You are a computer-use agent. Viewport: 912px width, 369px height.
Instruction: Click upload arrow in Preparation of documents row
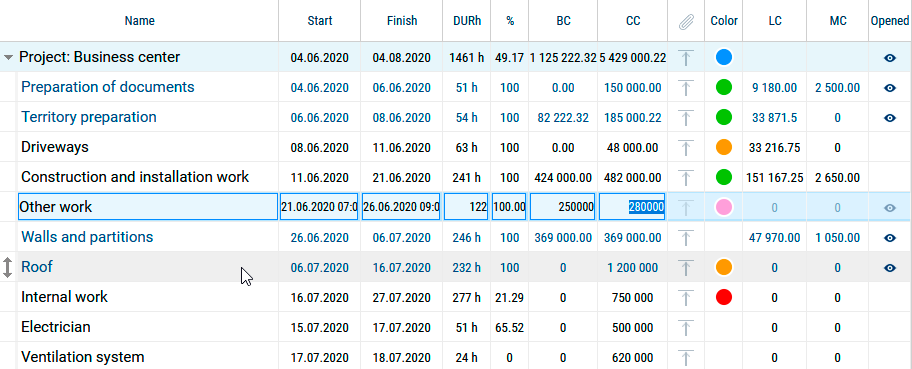(686, 88)
